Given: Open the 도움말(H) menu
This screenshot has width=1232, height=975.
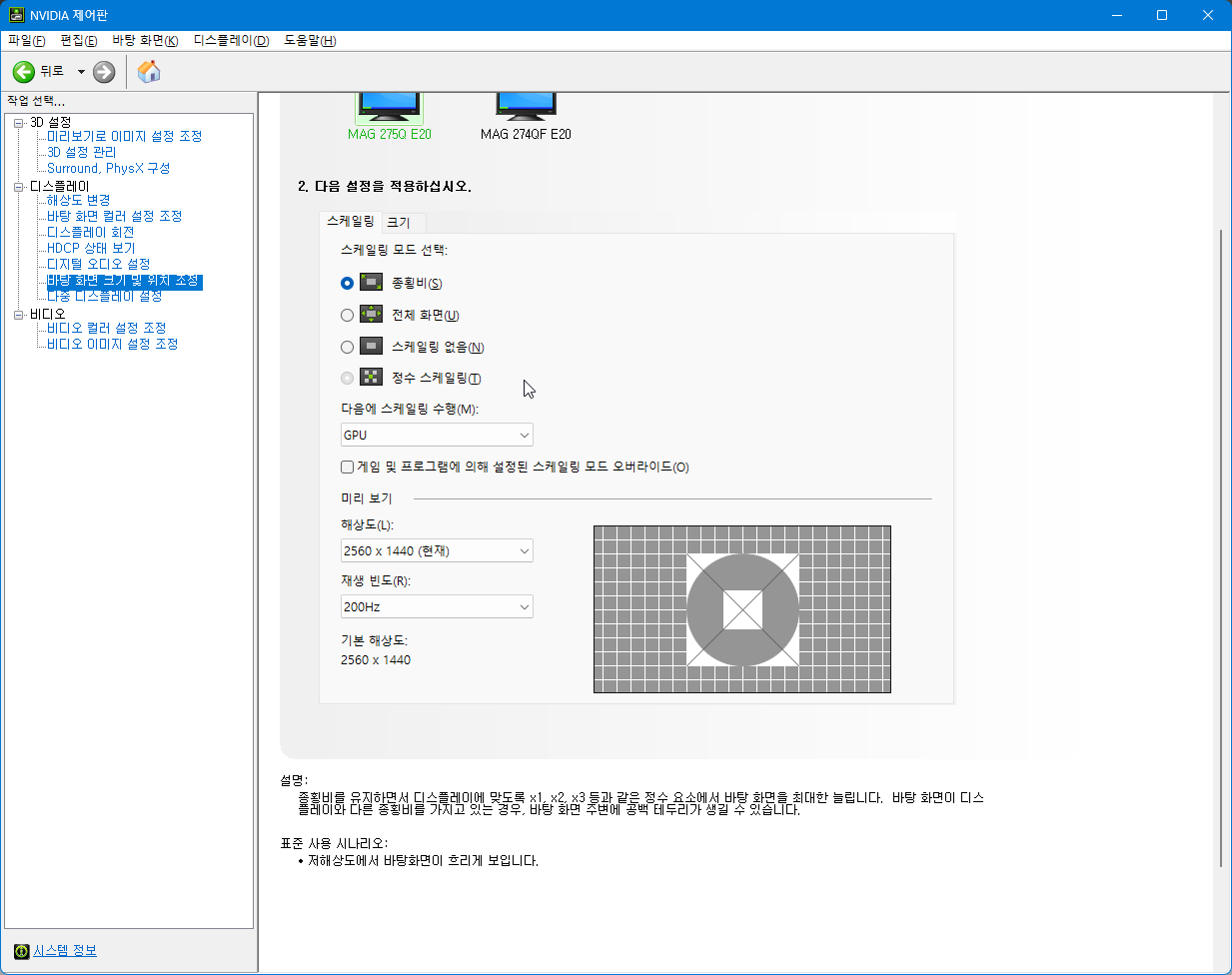Looking at the screenshot, I should coord(310,41).
